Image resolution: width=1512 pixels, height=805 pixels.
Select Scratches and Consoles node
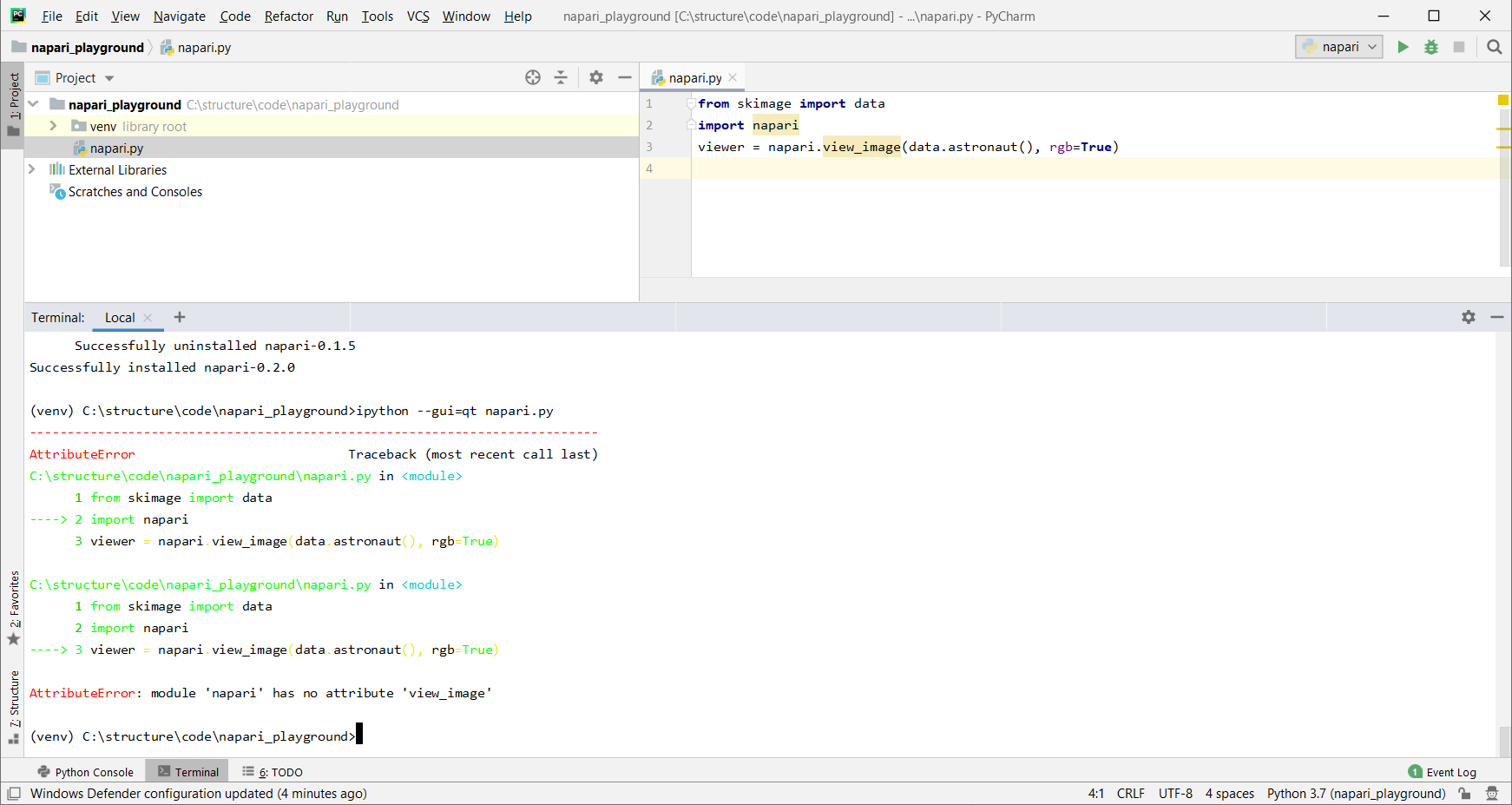click(x=135, y=191)
